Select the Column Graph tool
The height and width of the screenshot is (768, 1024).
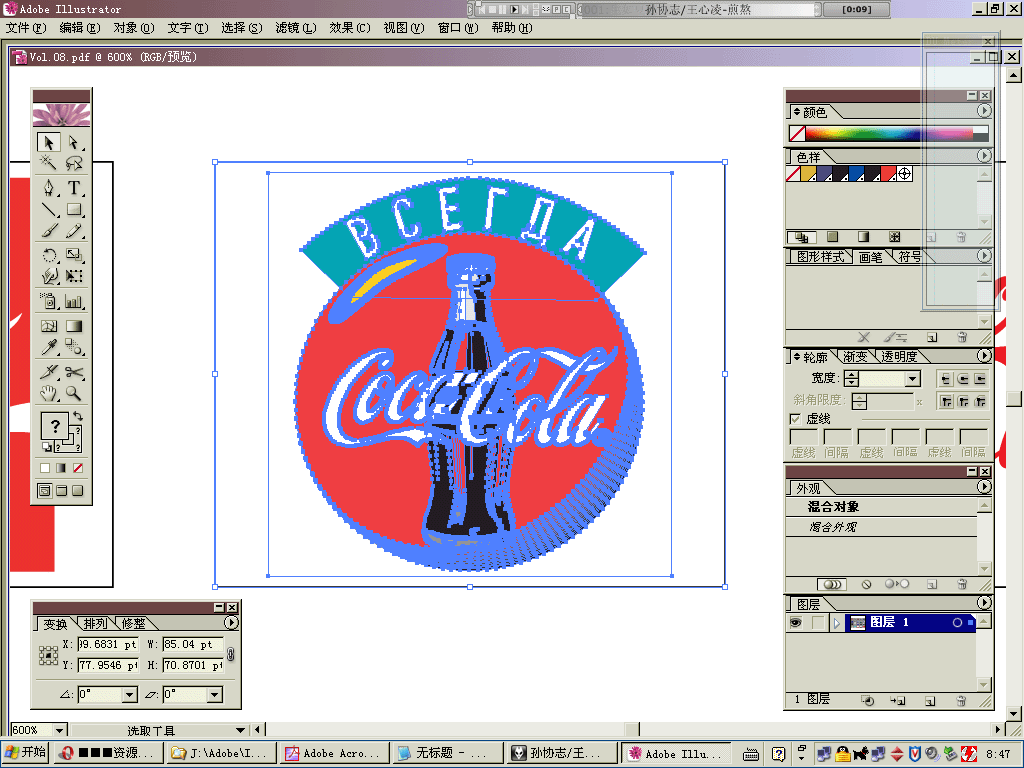pos(74,301)
